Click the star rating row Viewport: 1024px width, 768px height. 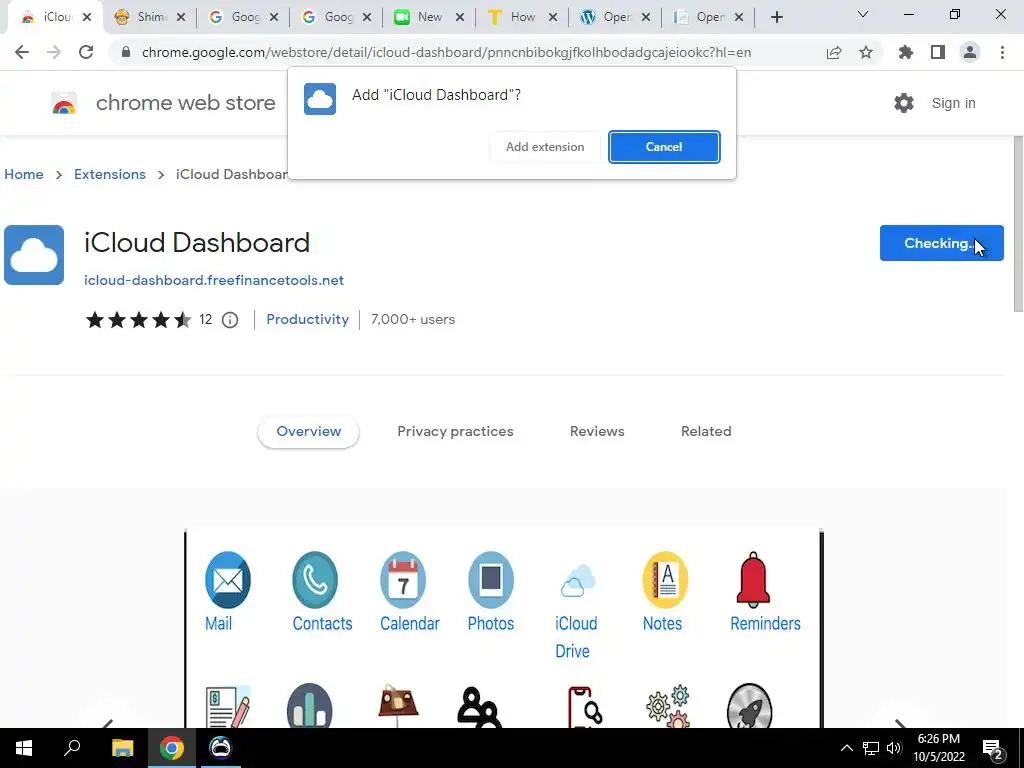pos(138,320)
